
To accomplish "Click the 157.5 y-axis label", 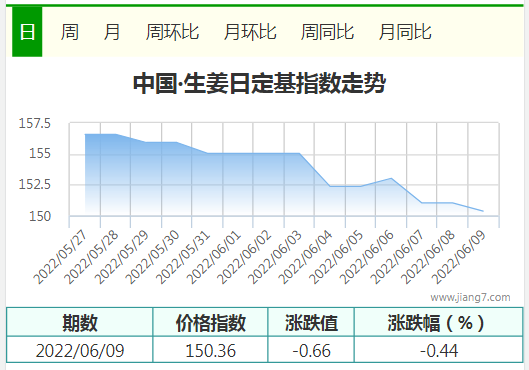I will pyautogui.click(x=35, y=123).
